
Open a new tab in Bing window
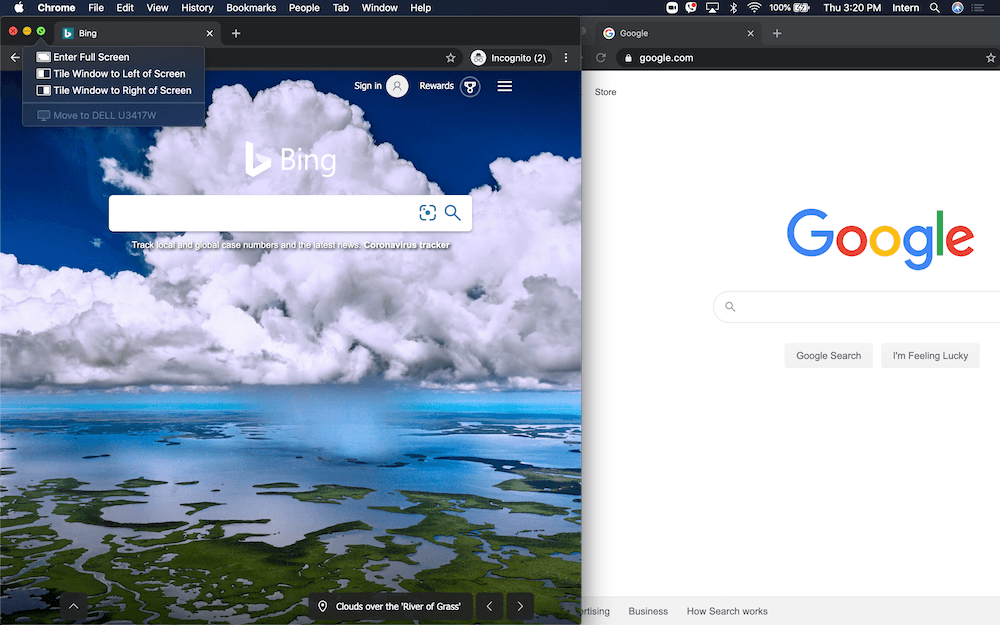[236, 33]
